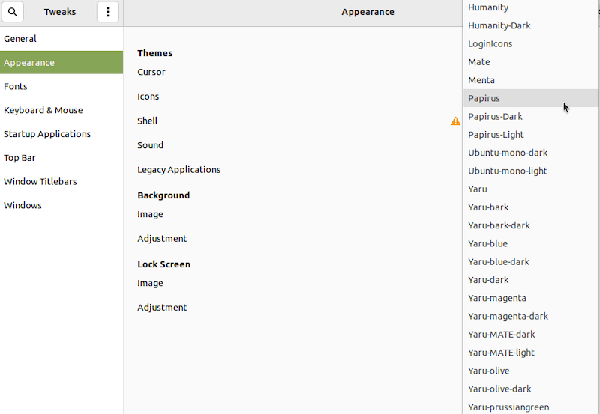Click the Background section heading
Image resolution: width=600 pixels, height=414 pixels.
pos(163,195)
